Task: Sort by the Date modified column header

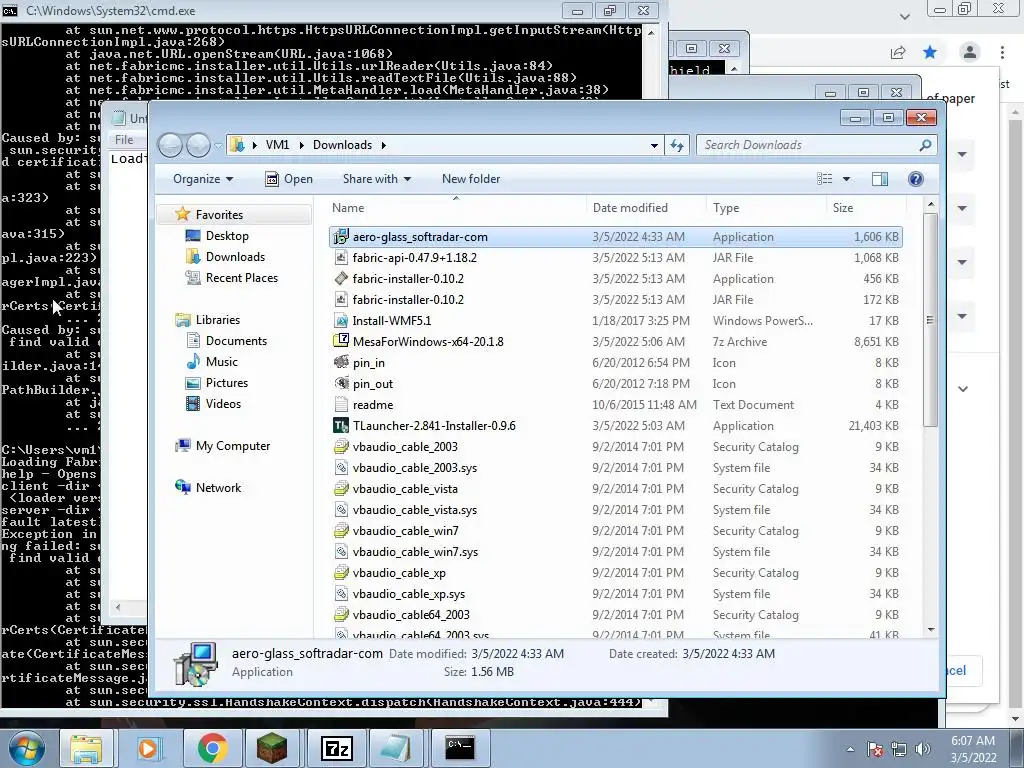Action: point(647,208)
